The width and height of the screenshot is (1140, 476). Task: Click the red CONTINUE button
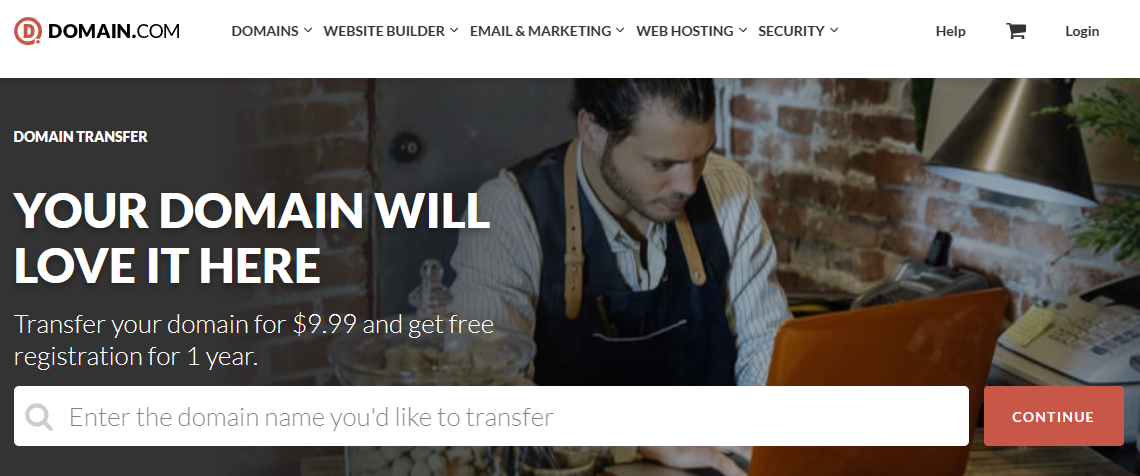pos(1053,416)
